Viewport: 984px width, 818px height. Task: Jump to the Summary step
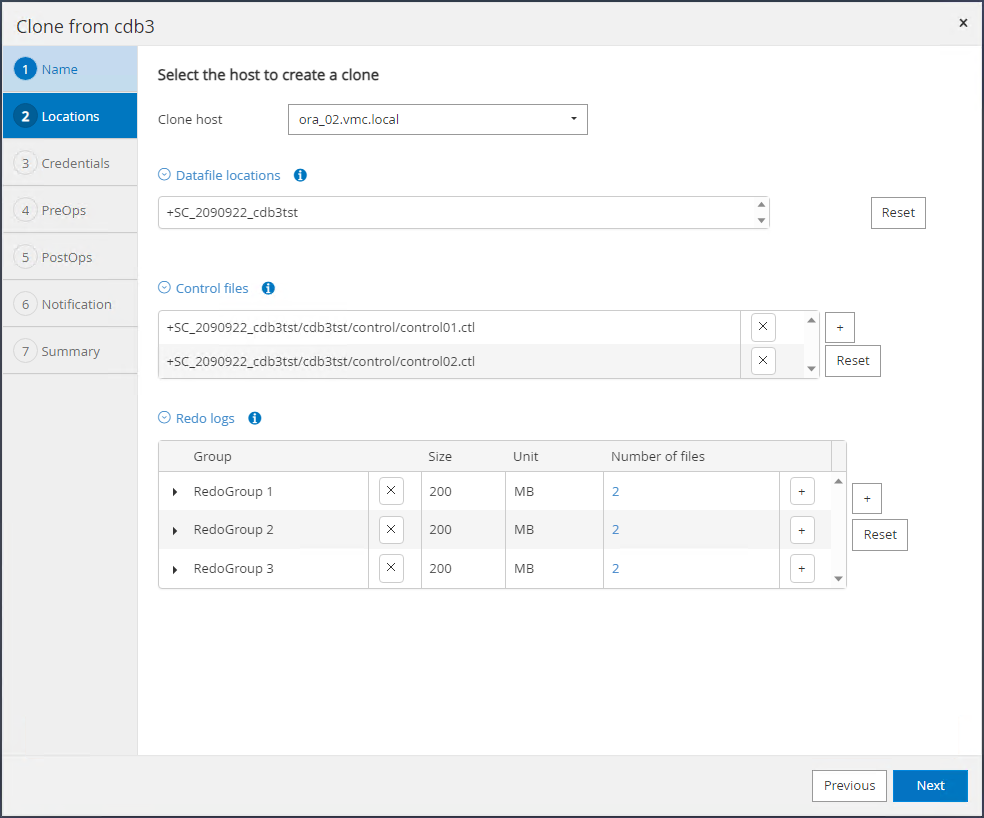pyautogui.click(x=70, y=351)
